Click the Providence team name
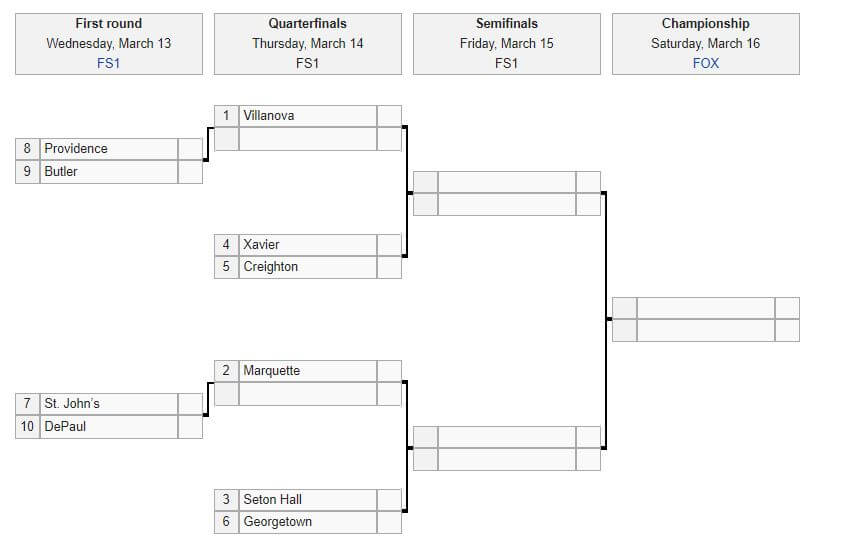 click(x=76, y=149)
